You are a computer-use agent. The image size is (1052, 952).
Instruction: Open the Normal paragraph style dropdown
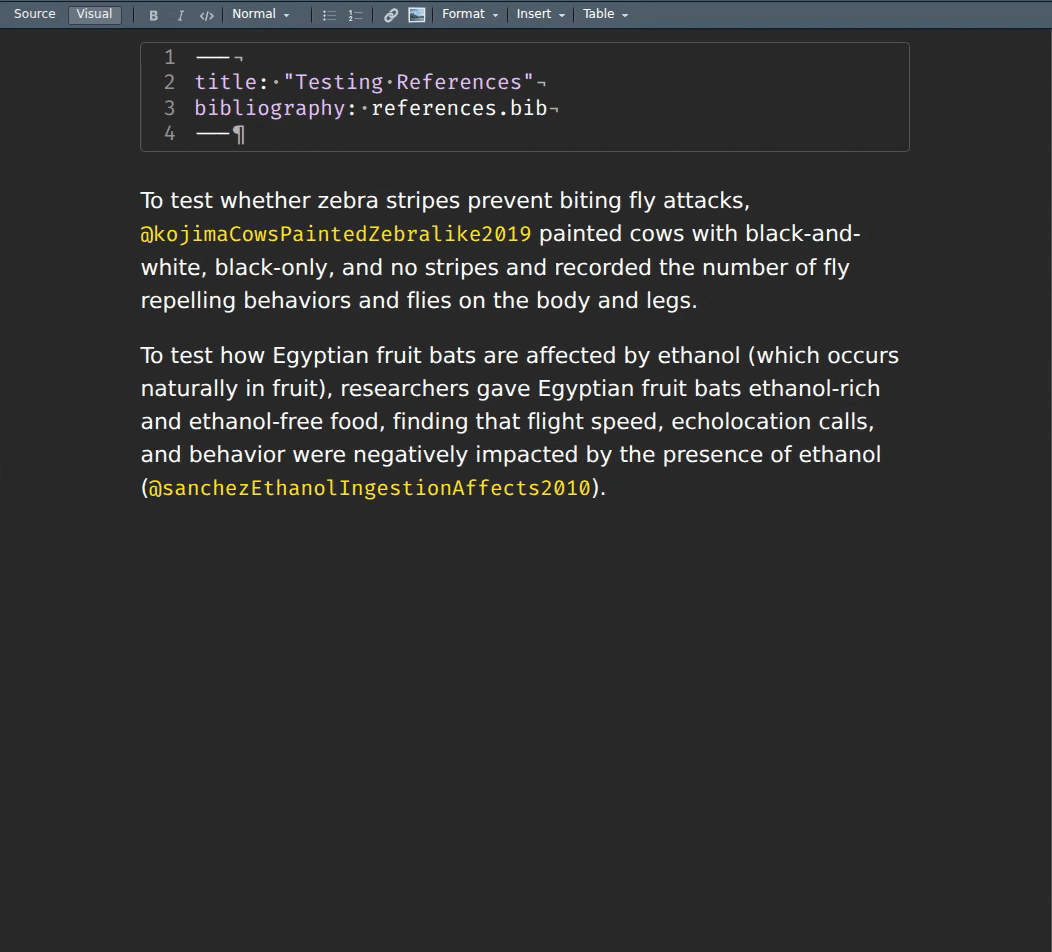pos(261,14)
